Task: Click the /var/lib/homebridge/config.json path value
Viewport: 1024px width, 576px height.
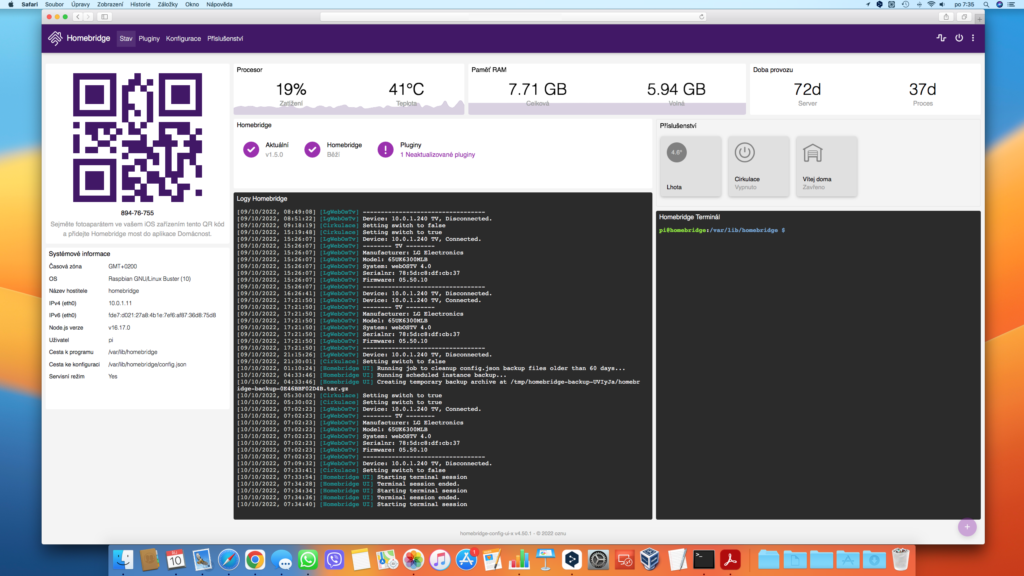Action: (147, 364)
